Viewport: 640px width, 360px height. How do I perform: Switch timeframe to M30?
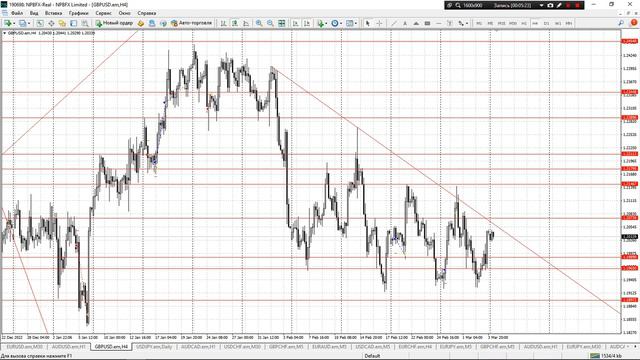pos(513,23)
